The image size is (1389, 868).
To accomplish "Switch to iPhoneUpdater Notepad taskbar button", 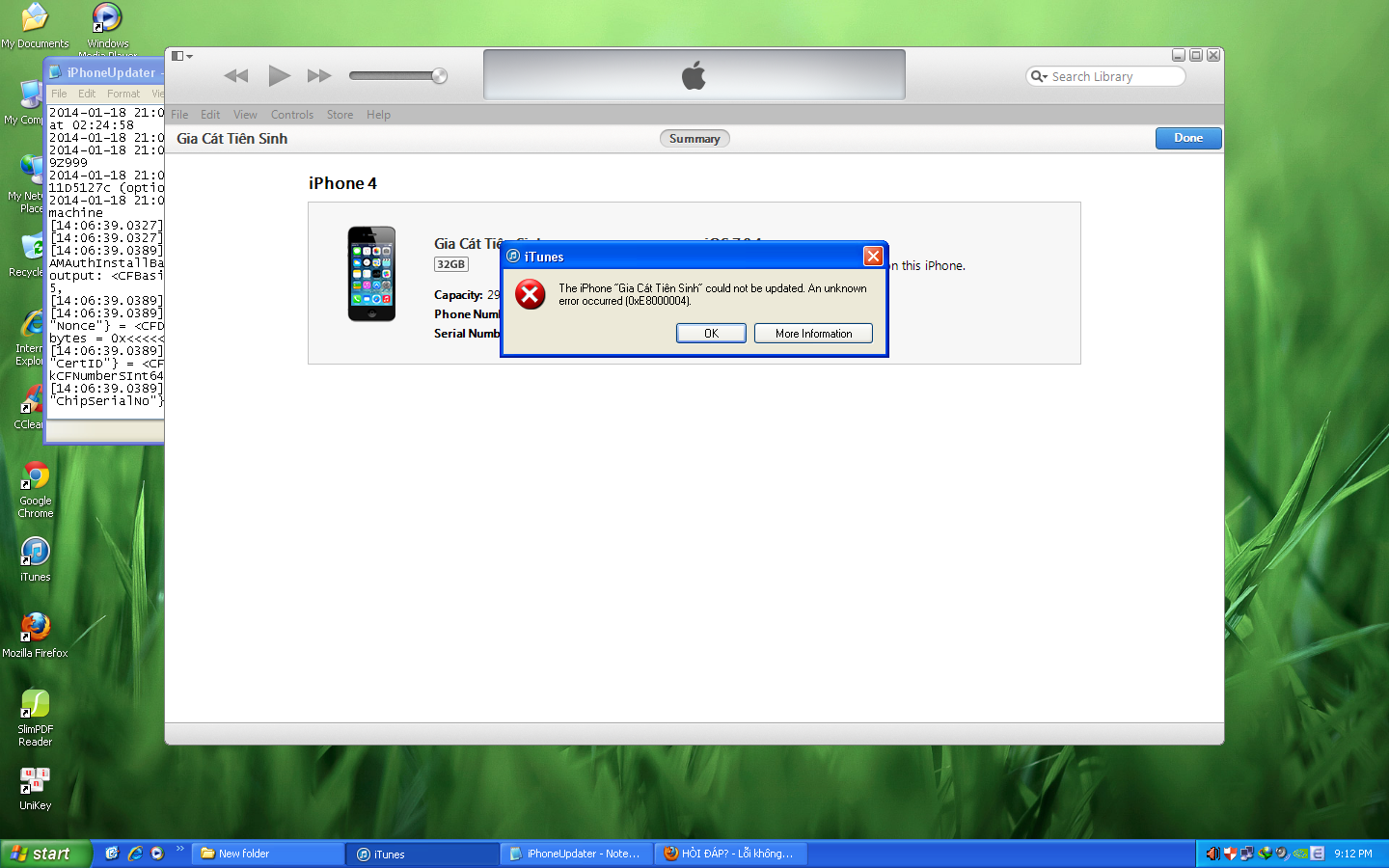I will (577, 854).
